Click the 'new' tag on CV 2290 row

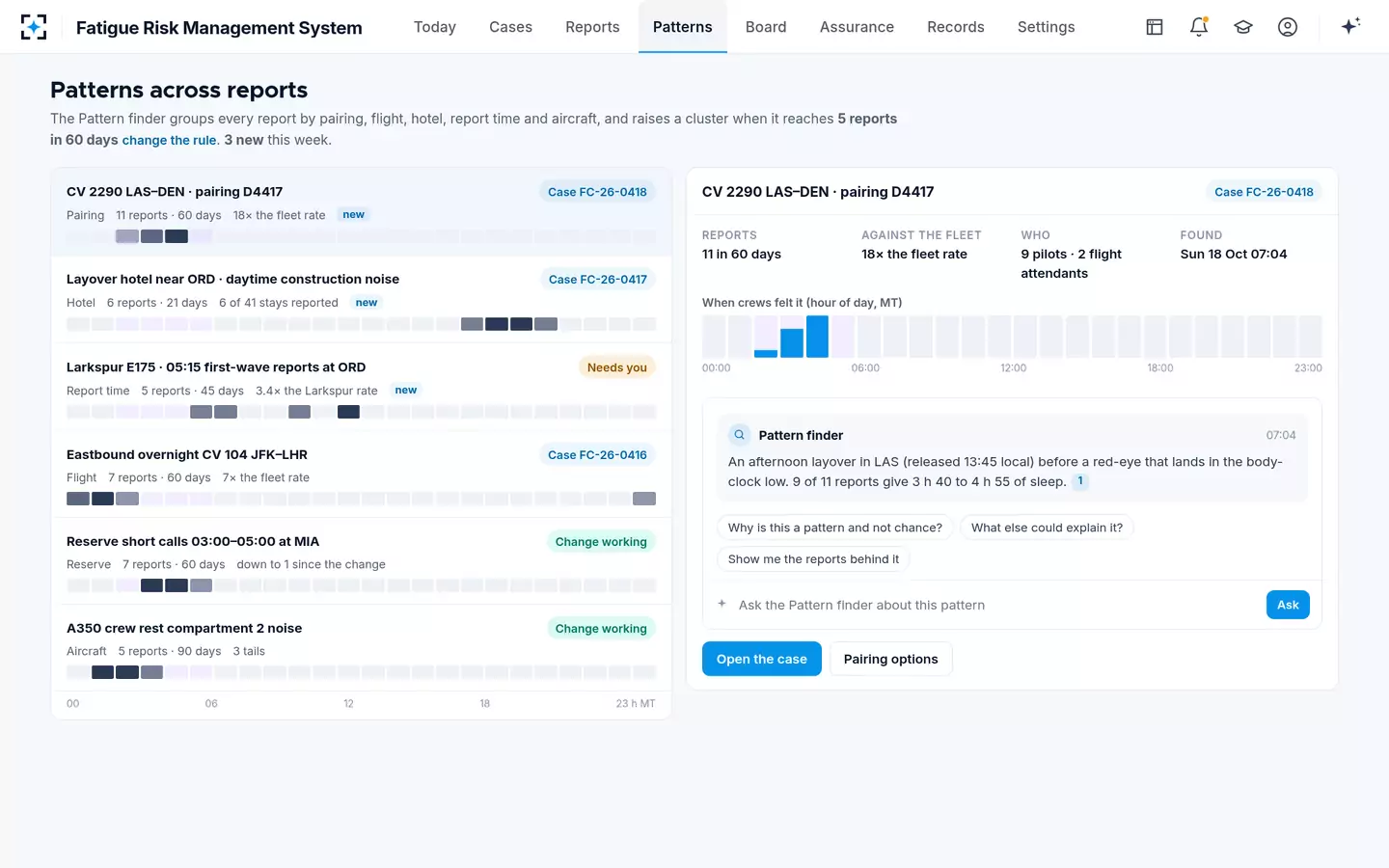coord(354,215)
